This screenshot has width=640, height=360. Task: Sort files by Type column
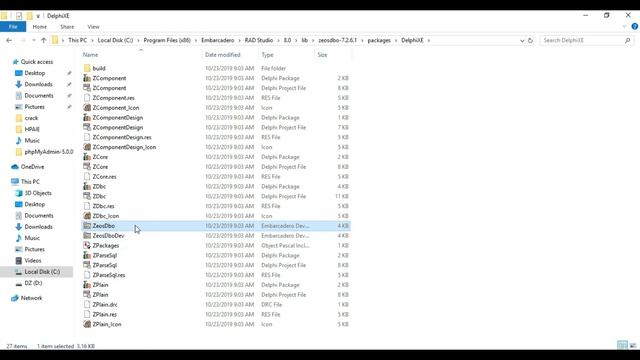coord(267,55)
